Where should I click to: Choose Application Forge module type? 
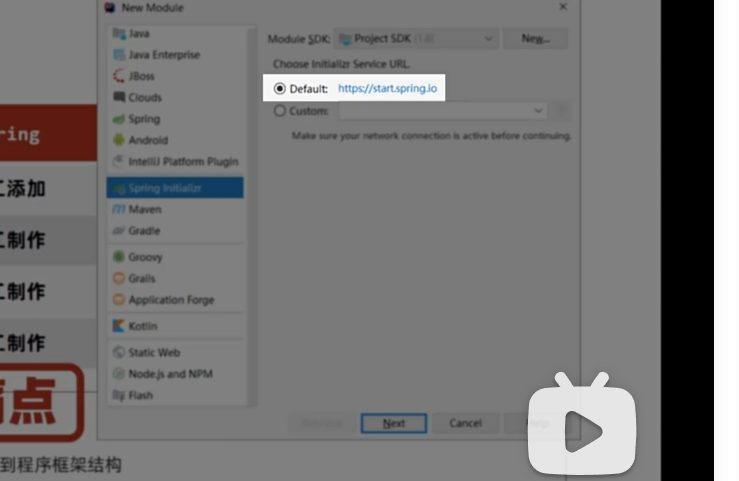coord(175,300)
